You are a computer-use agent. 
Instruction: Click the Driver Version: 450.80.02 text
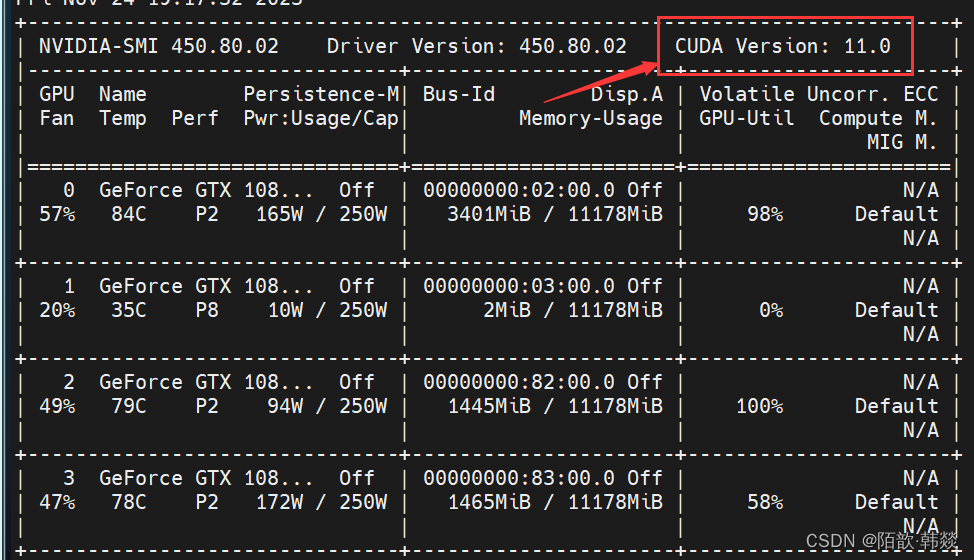[476, 46]
